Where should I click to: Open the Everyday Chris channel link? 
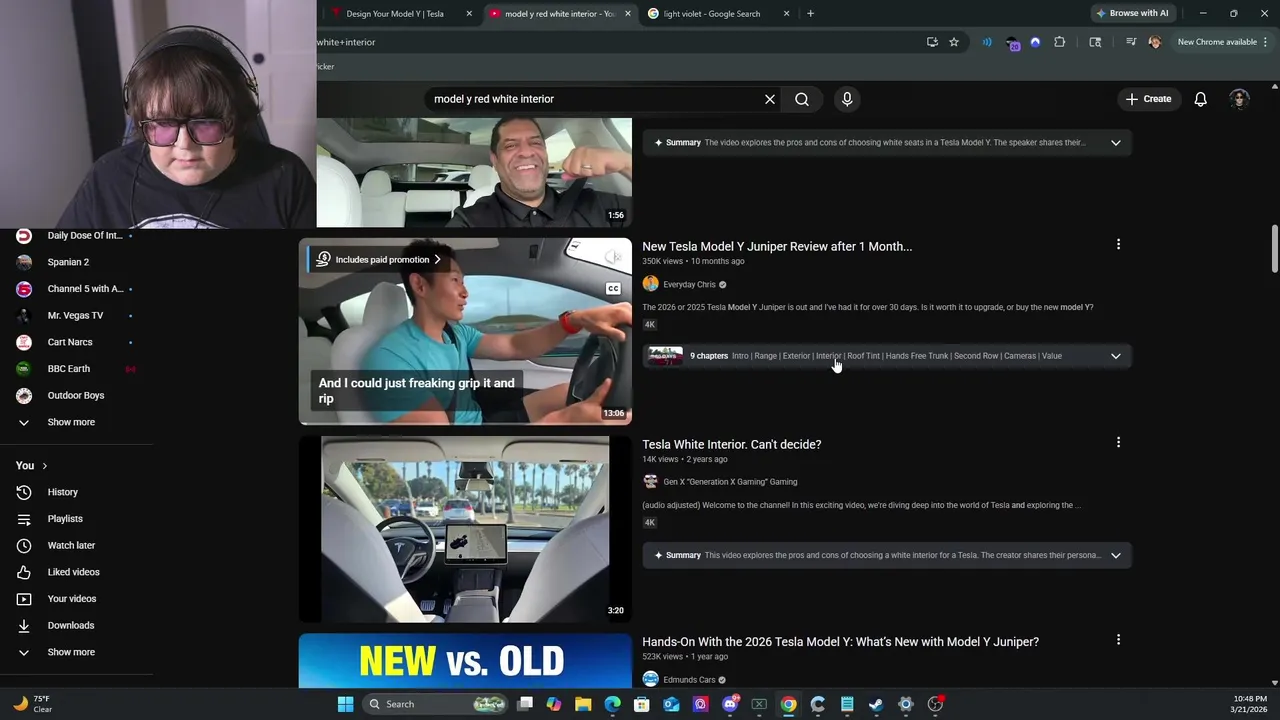[689, 285]
